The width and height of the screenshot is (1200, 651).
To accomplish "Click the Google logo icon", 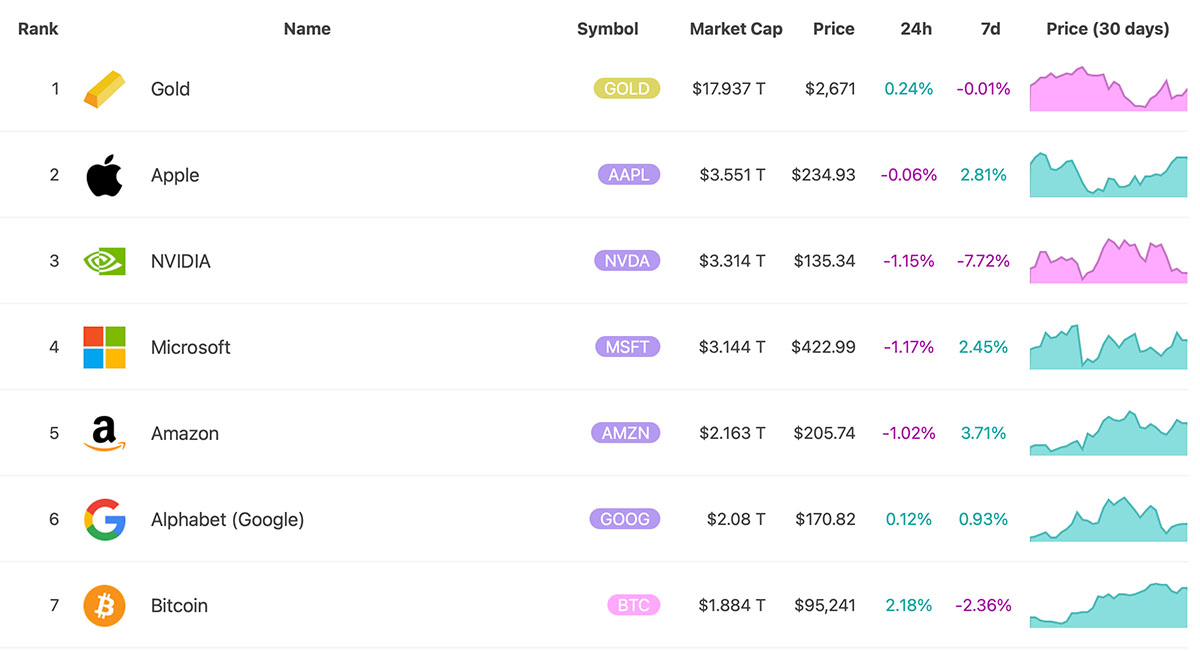I will coord(104,519).
